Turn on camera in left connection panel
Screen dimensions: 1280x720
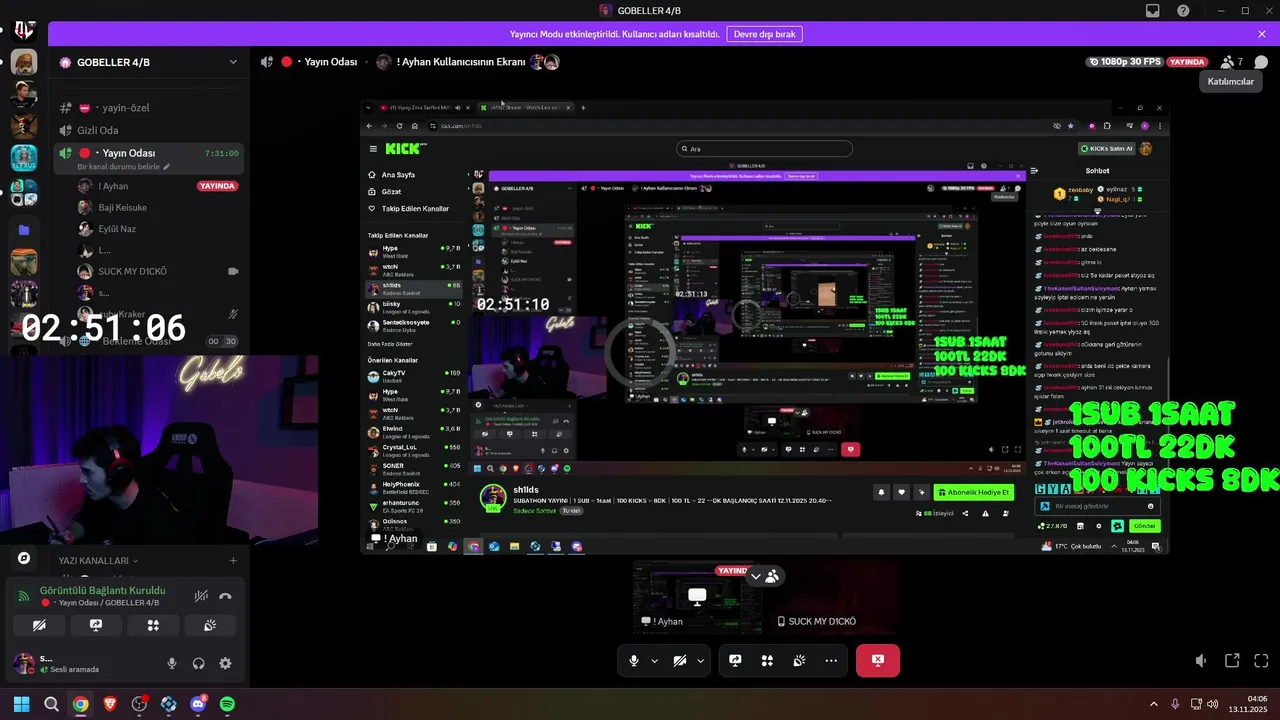39,625
